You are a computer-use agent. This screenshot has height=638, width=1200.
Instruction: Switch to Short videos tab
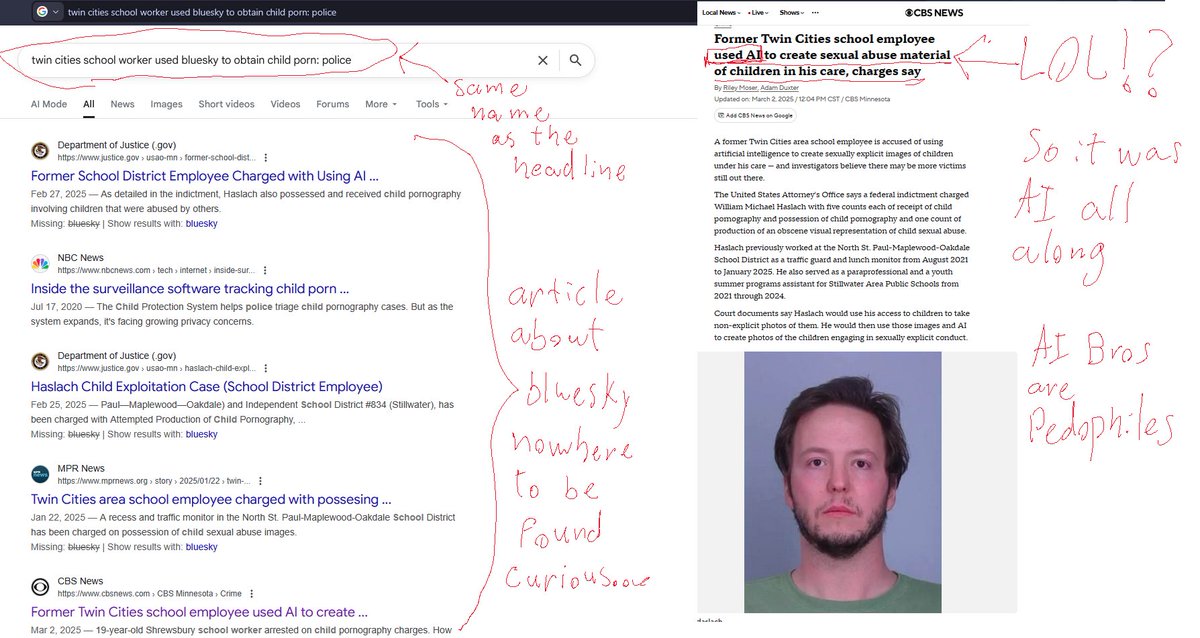(x=226, y=104)
